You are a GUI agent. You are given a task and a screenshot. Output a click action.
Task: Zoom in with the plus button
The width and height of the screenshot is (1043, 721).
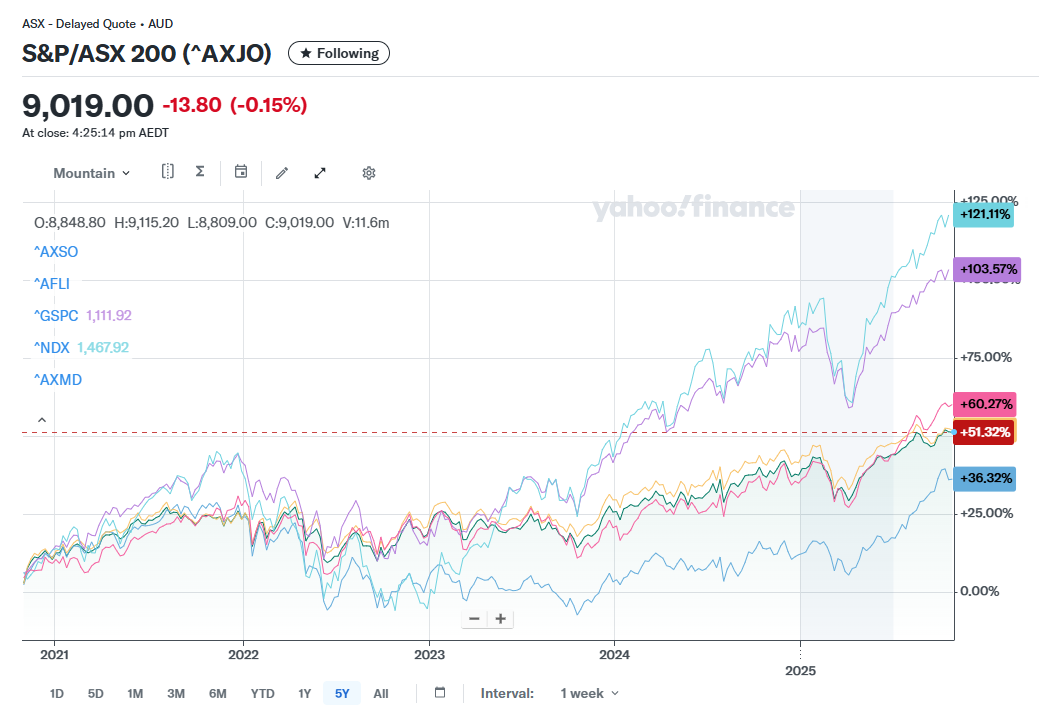tap(501, 619)
